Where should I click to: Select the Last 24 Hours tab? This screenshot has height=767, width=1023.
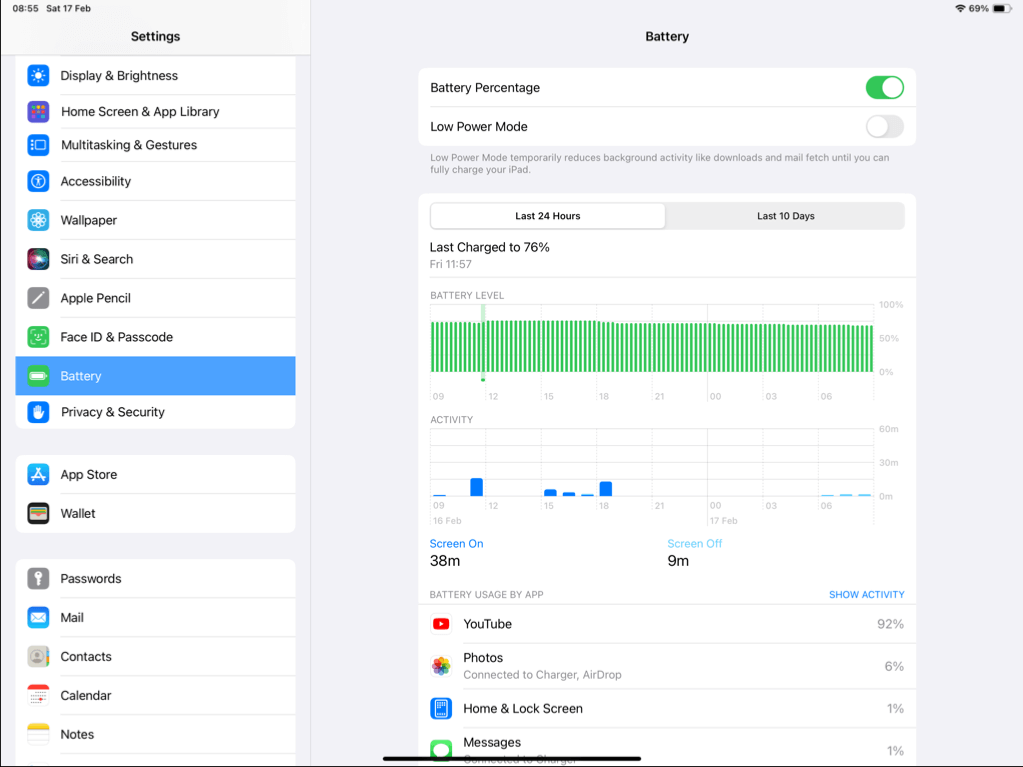pyautogui.click(x=548, y=216)
